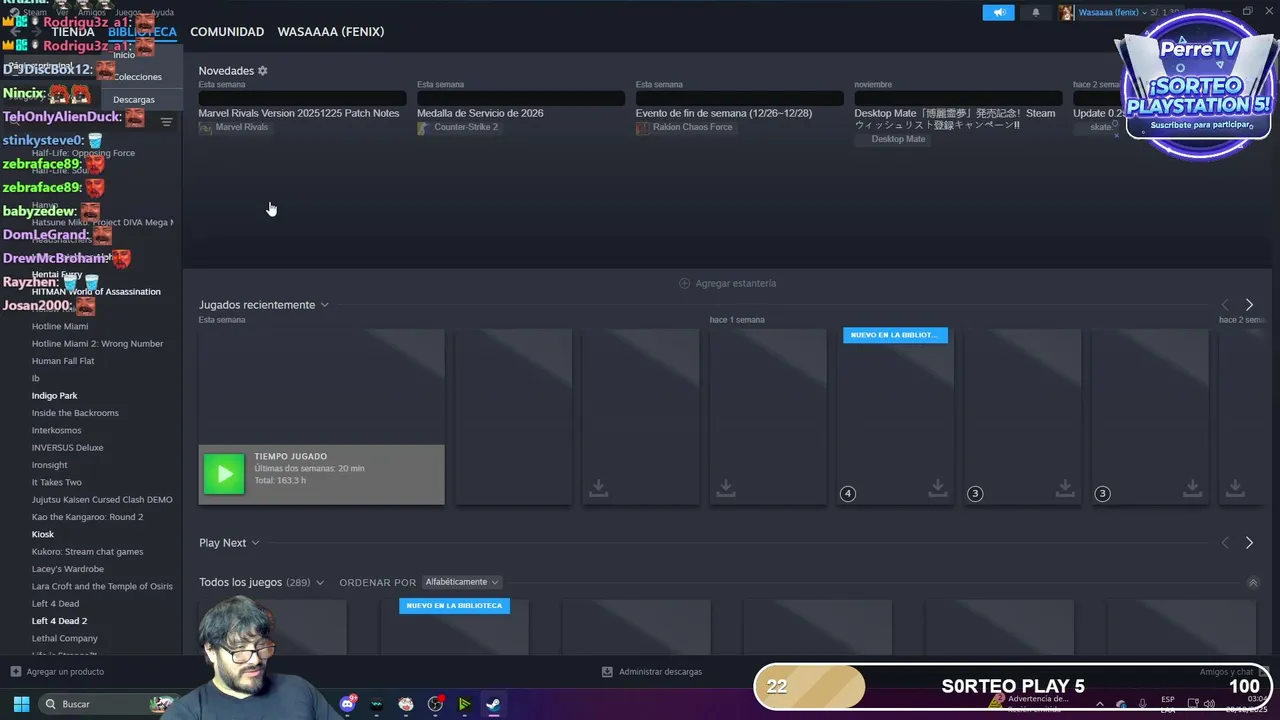Open the Novedades settings gear
The height and width of the screenshot is (720, 1280).
click(x=263, y=71)
